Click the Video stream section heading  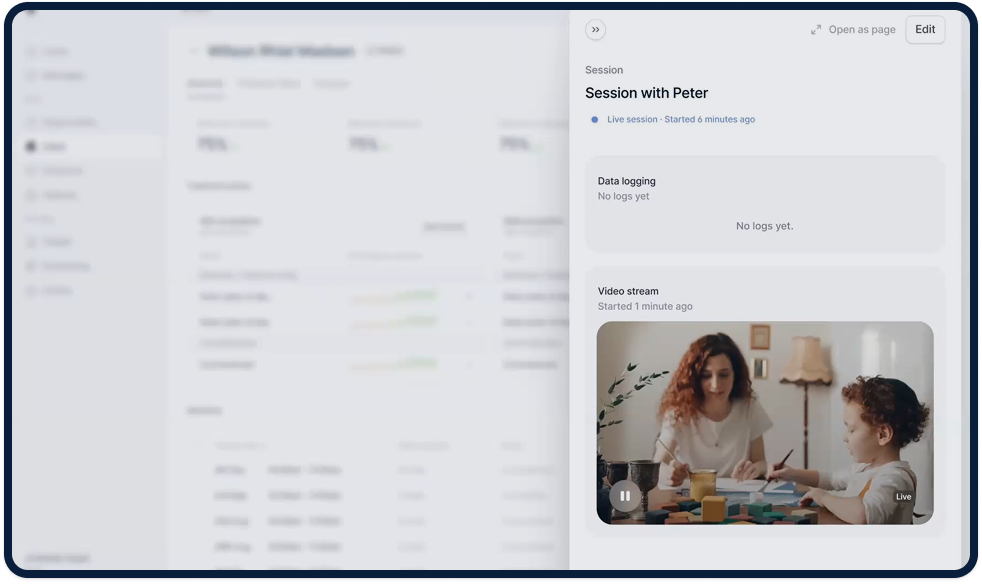coord(628,291)
